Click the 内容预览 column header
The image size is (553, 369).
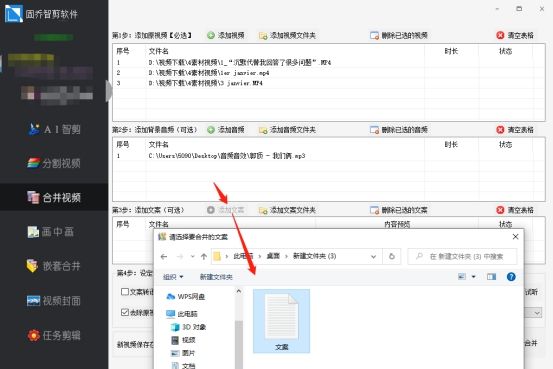point(397,224)
